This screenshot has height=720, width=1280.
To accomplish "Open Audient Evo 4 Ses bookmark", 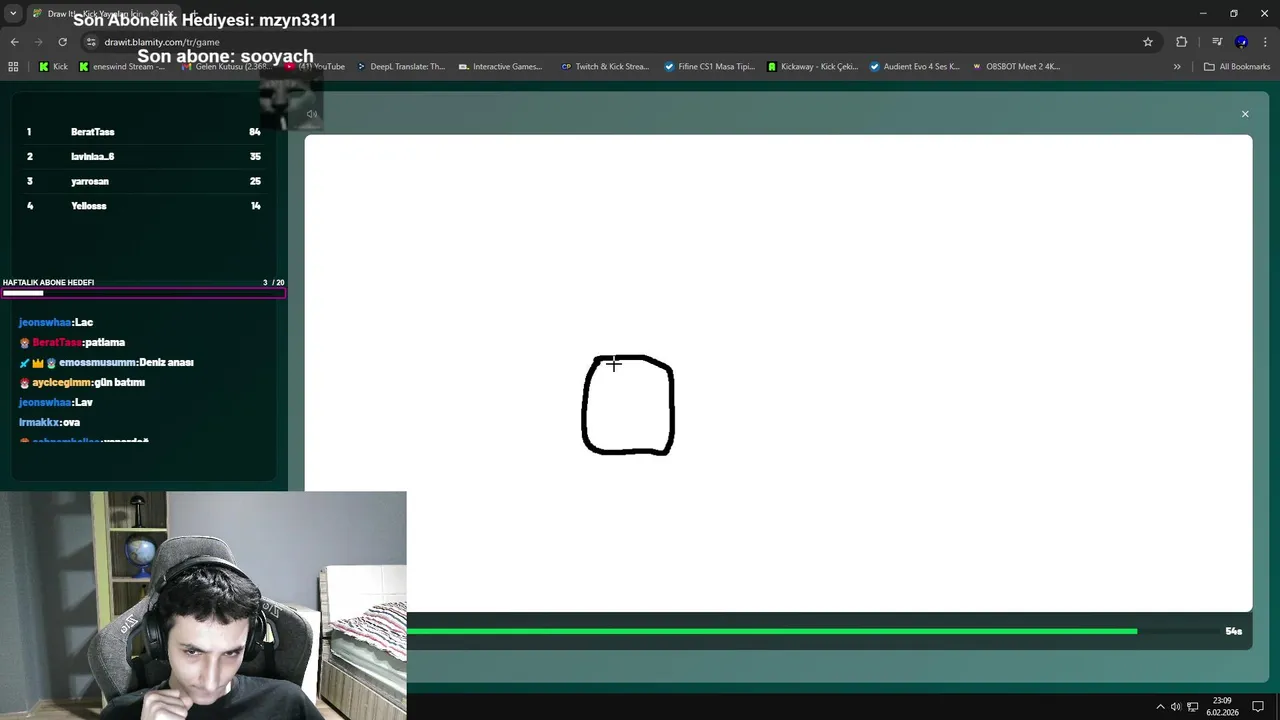I will [914, 67].
